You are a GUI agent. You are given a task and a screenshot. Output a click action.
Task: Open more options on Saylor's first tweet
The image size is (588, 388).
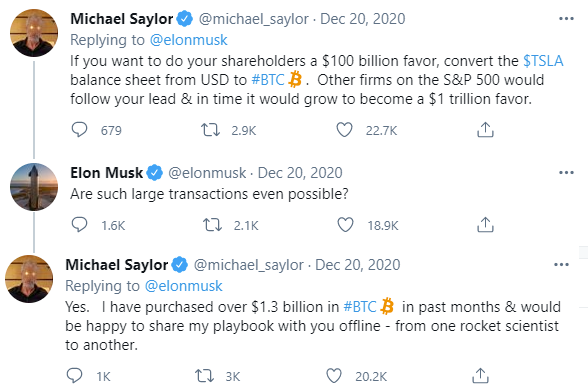[566, 18]
